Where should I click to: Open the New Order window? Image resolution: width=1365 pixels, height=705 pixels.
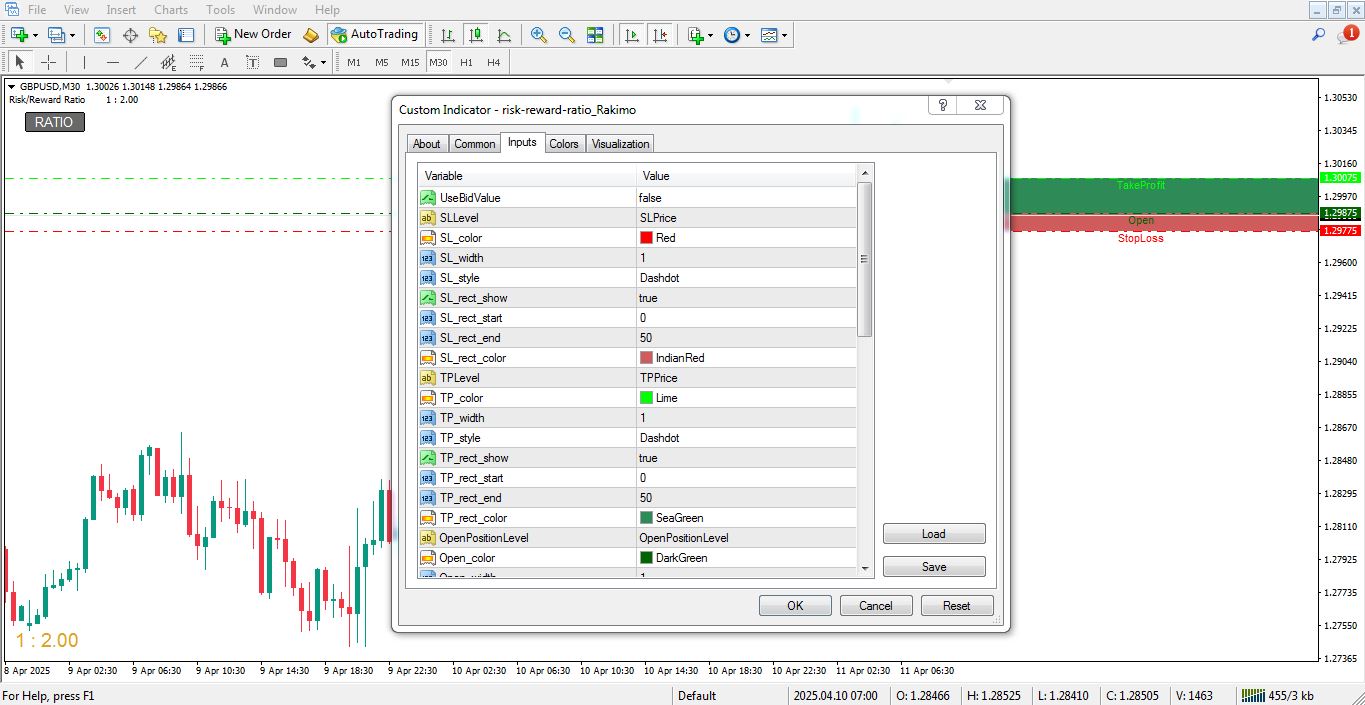(x=253, y=33)
